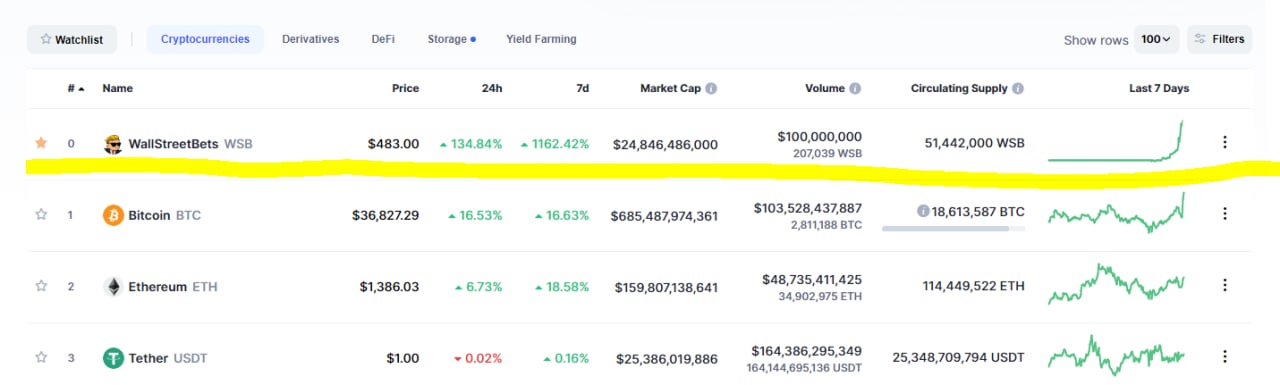Switch to the Yield Farming tab
This screenshot has height=385, width=1280.
click(541, 39)
